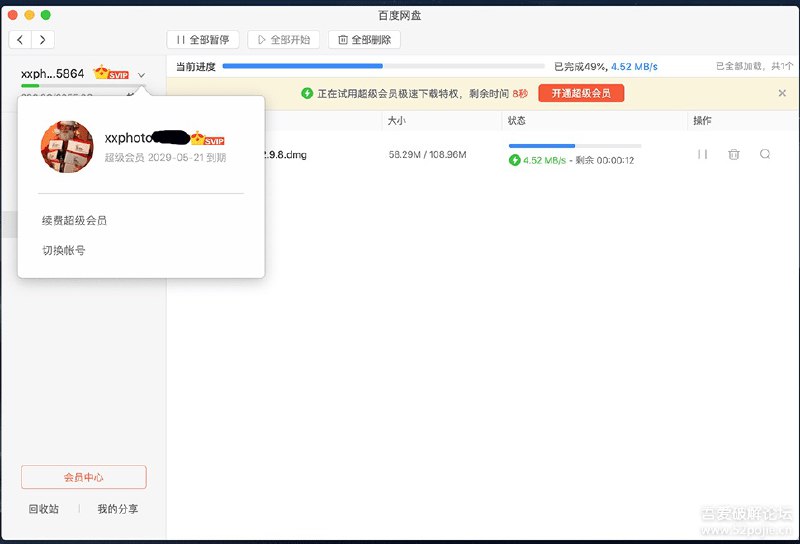Screen dimensions: 800x544
Task: Click the window's green maximize button
Action: [x=46, y=15]
